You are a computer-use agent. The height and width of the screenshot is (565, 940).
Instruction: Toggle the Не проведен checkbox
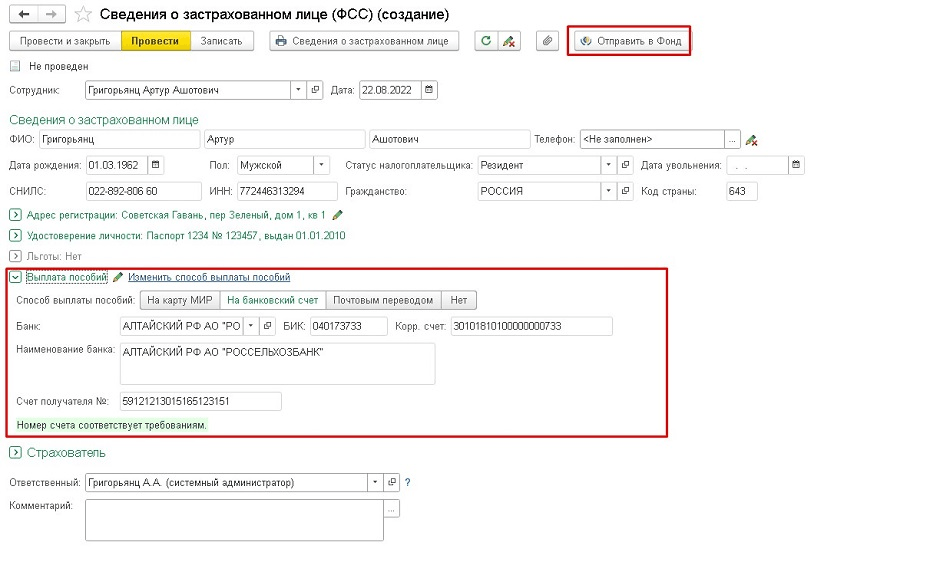(x=15, y=67)
